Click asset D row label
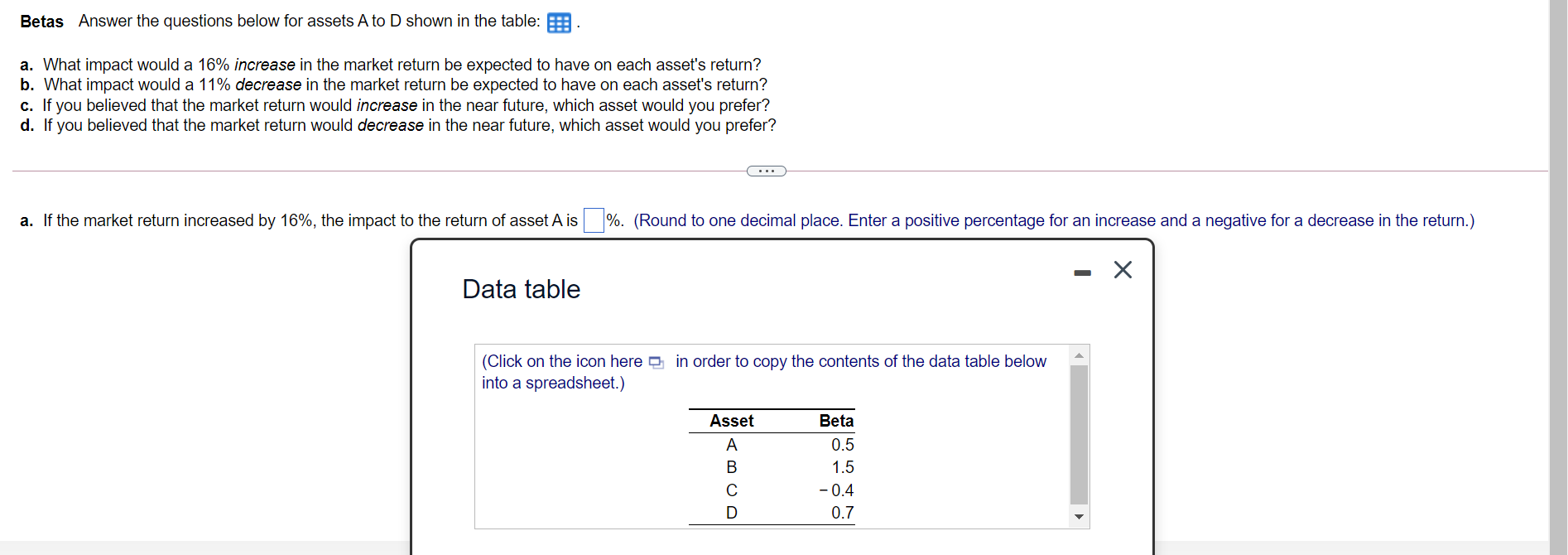Viewport: 1568px width, 555px height. [x=732, y=513]
